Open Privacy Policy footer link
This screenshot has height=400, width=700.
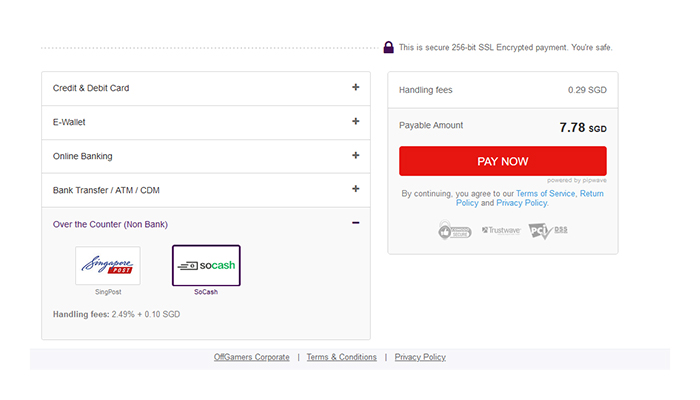(x=420, y=357)
